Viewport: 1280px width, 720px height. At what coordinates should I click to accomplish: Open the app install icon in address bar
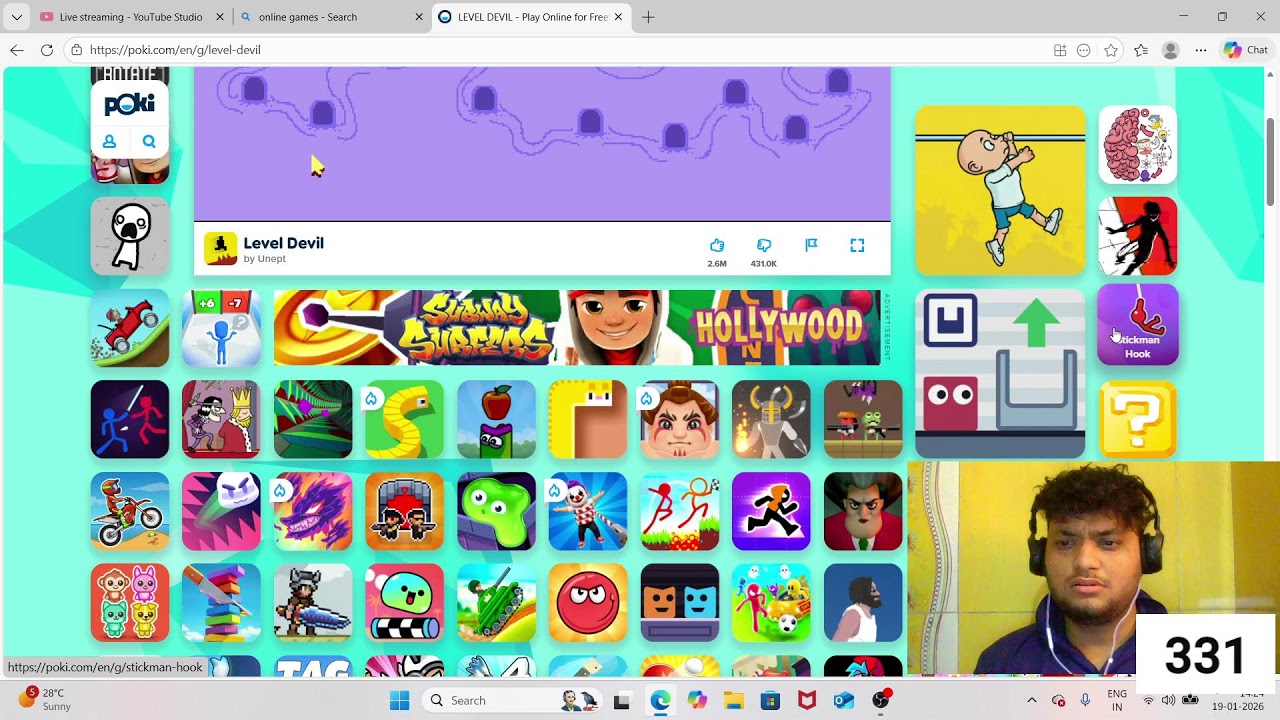point(1060,50)
